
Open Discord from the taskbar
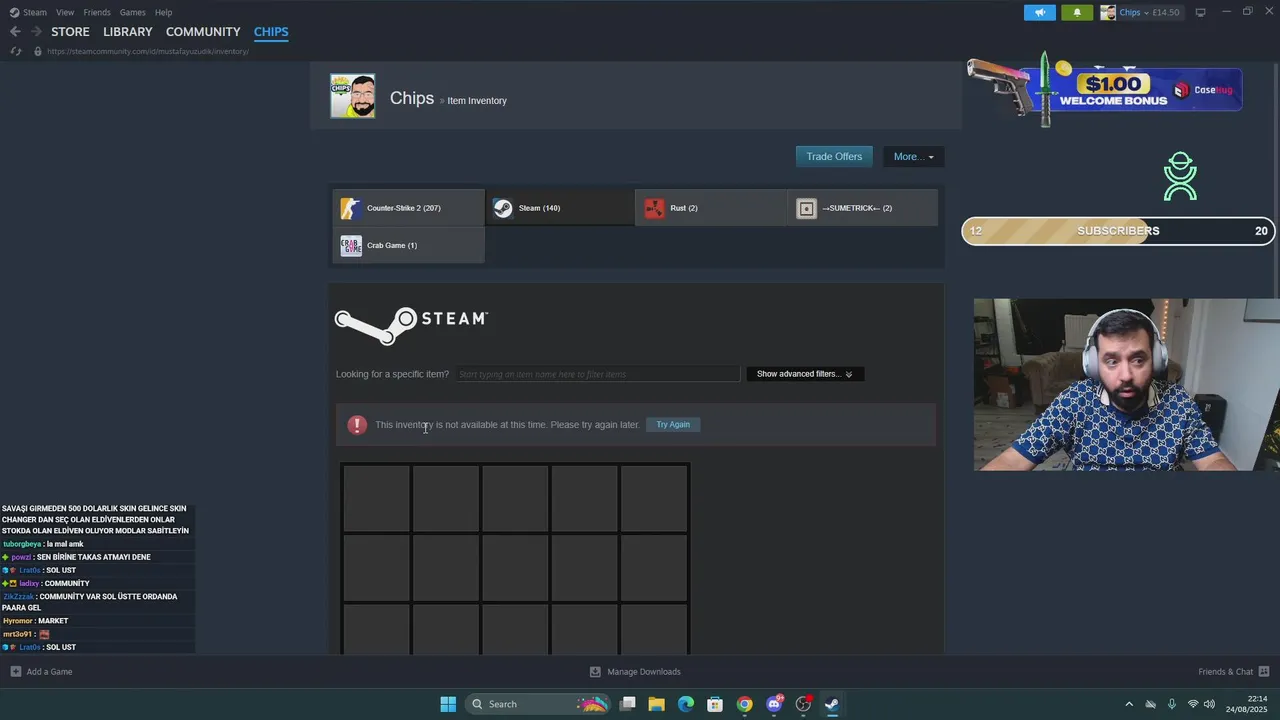coord(774,704)
